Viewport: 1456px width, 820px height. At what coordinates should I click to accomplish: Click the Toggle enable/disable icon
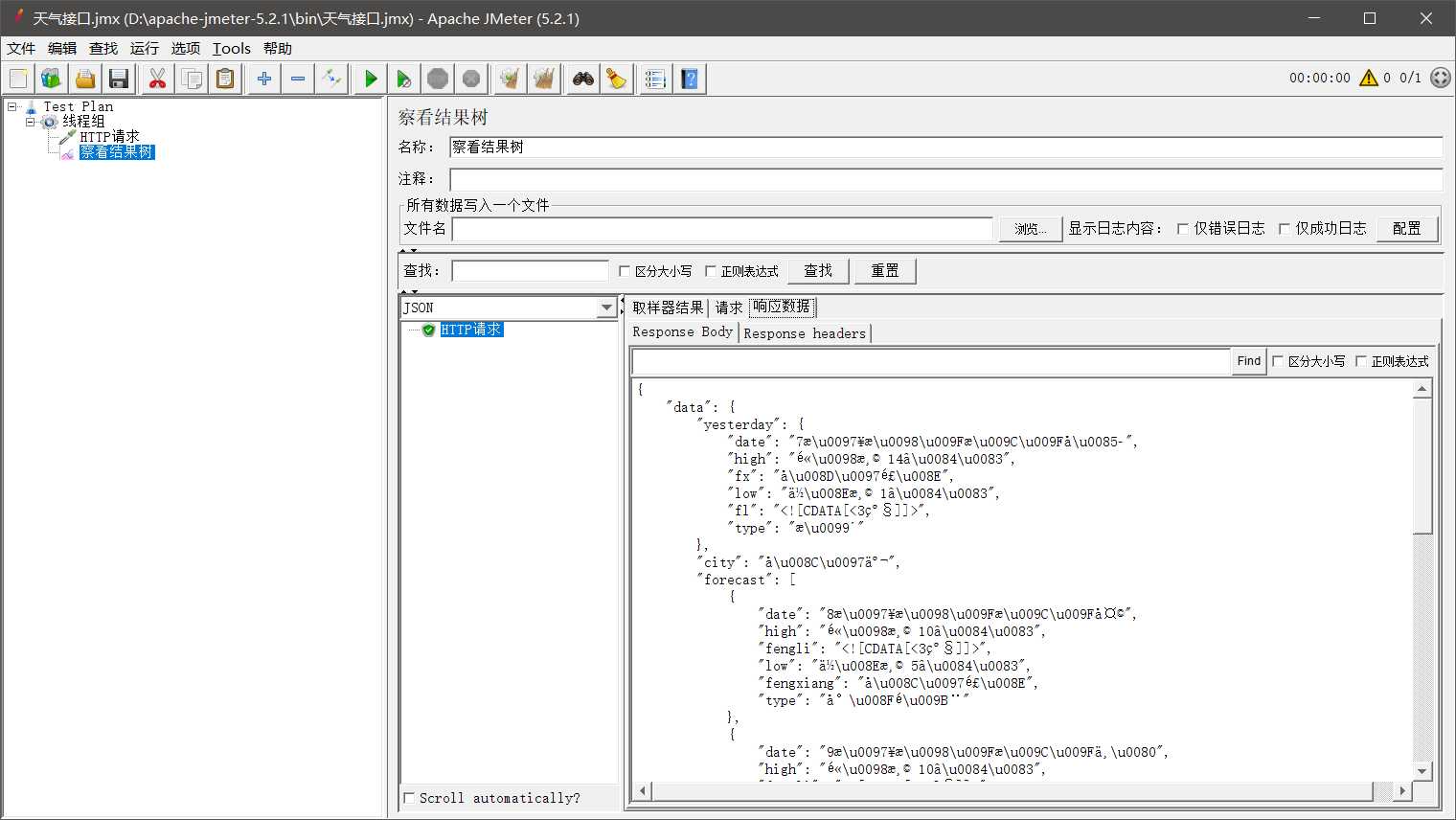point(331,79)
